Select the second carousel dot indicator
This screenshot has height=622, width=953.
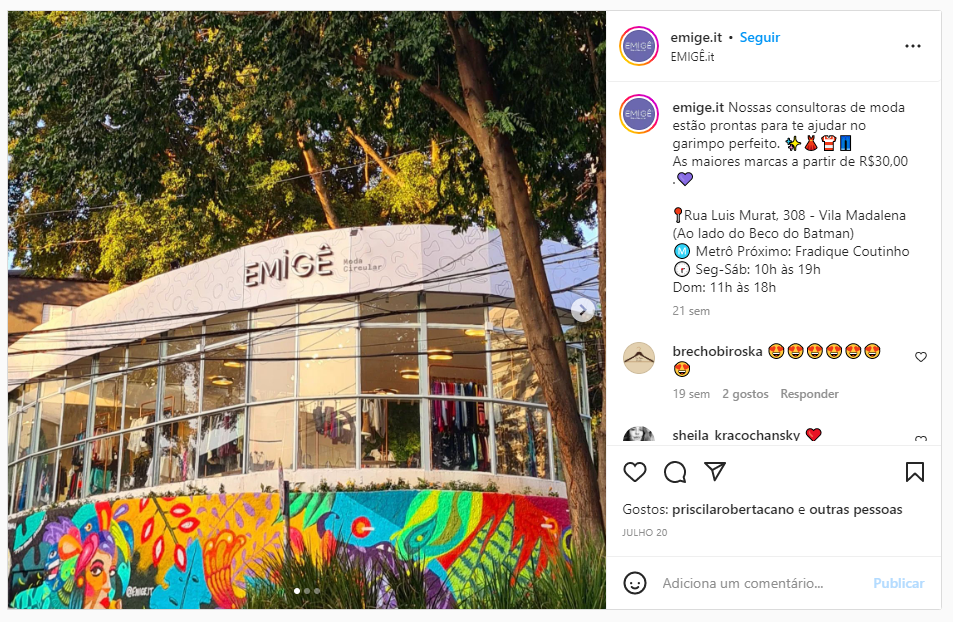pyautogui.click(x=307, y=590)
